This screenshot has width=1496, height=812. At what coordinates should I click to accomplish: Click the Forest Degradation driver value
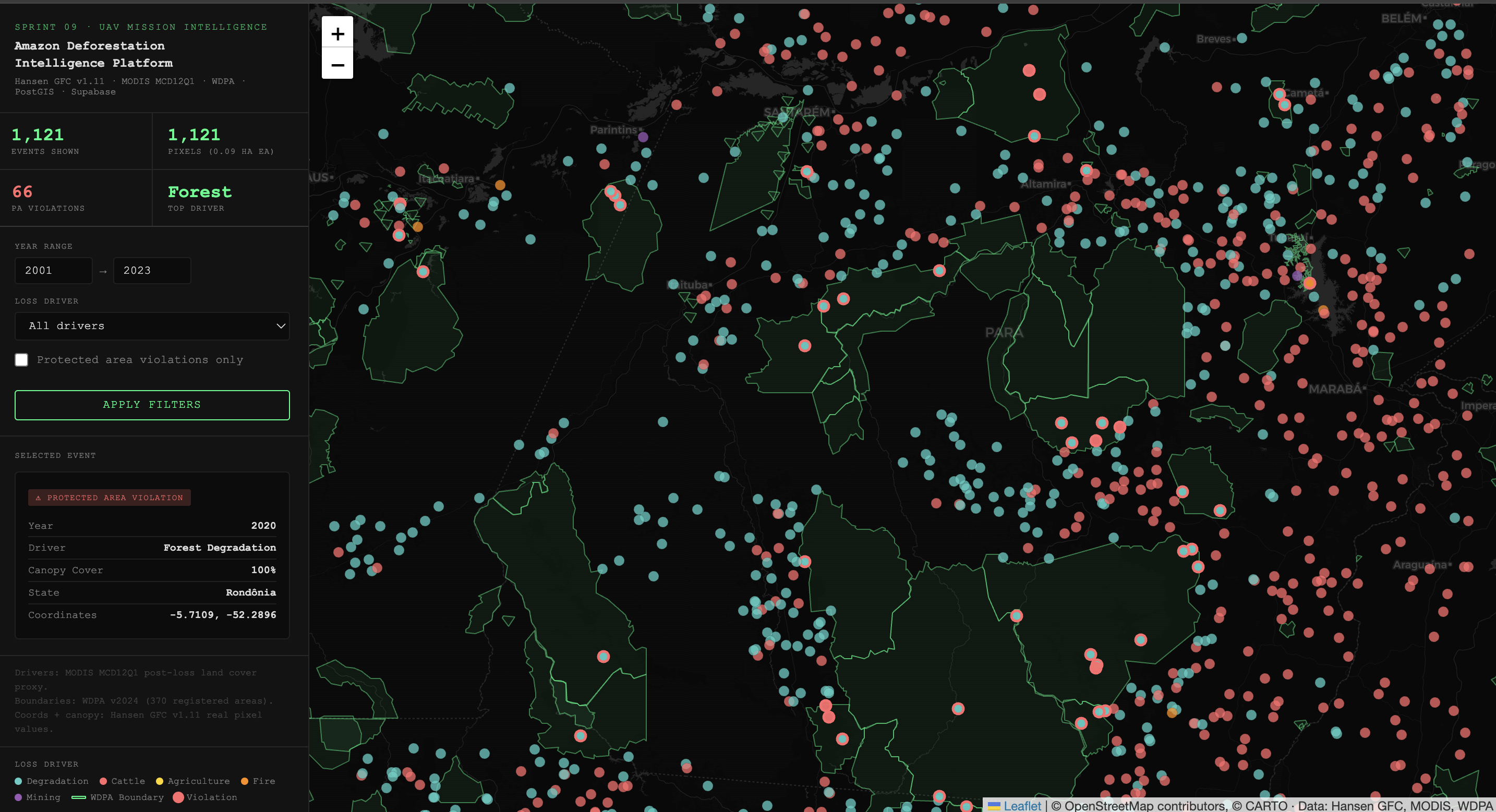pyautogui.click(x=220, y=548)
